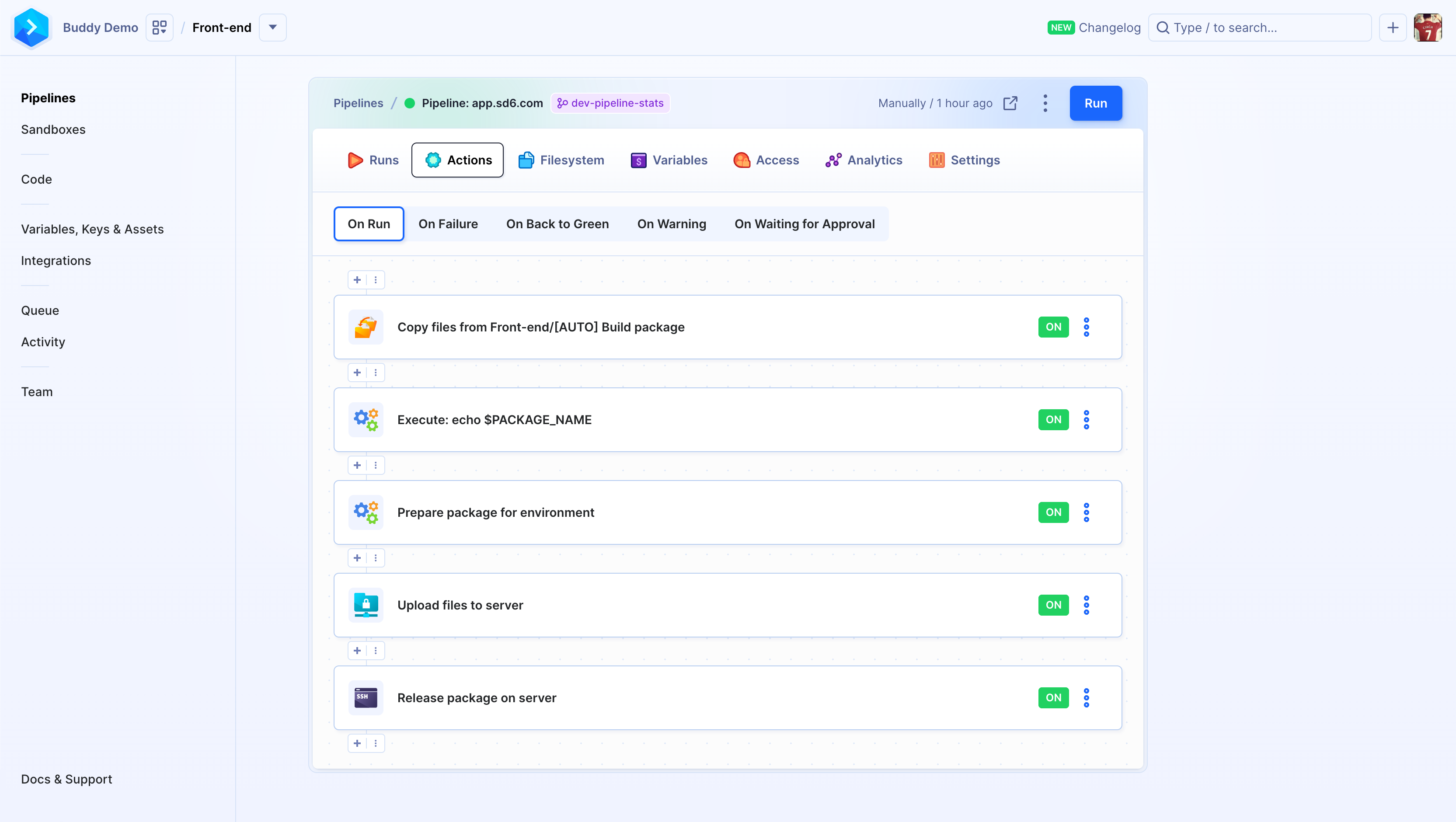Toggle ON switch for Prepare package for environment

tap(1054, 512)
